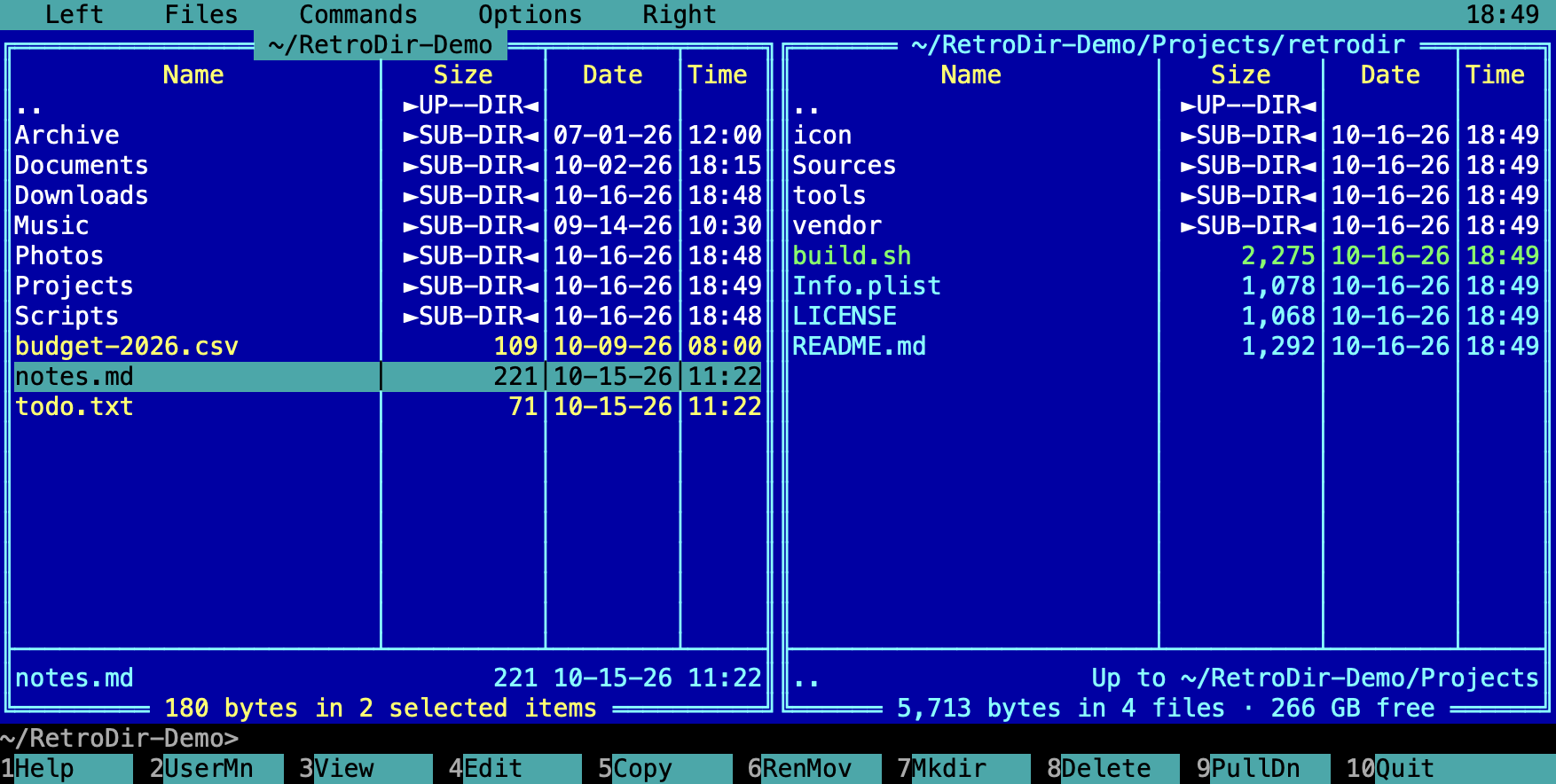Open the Commands menu

[358, 14]
